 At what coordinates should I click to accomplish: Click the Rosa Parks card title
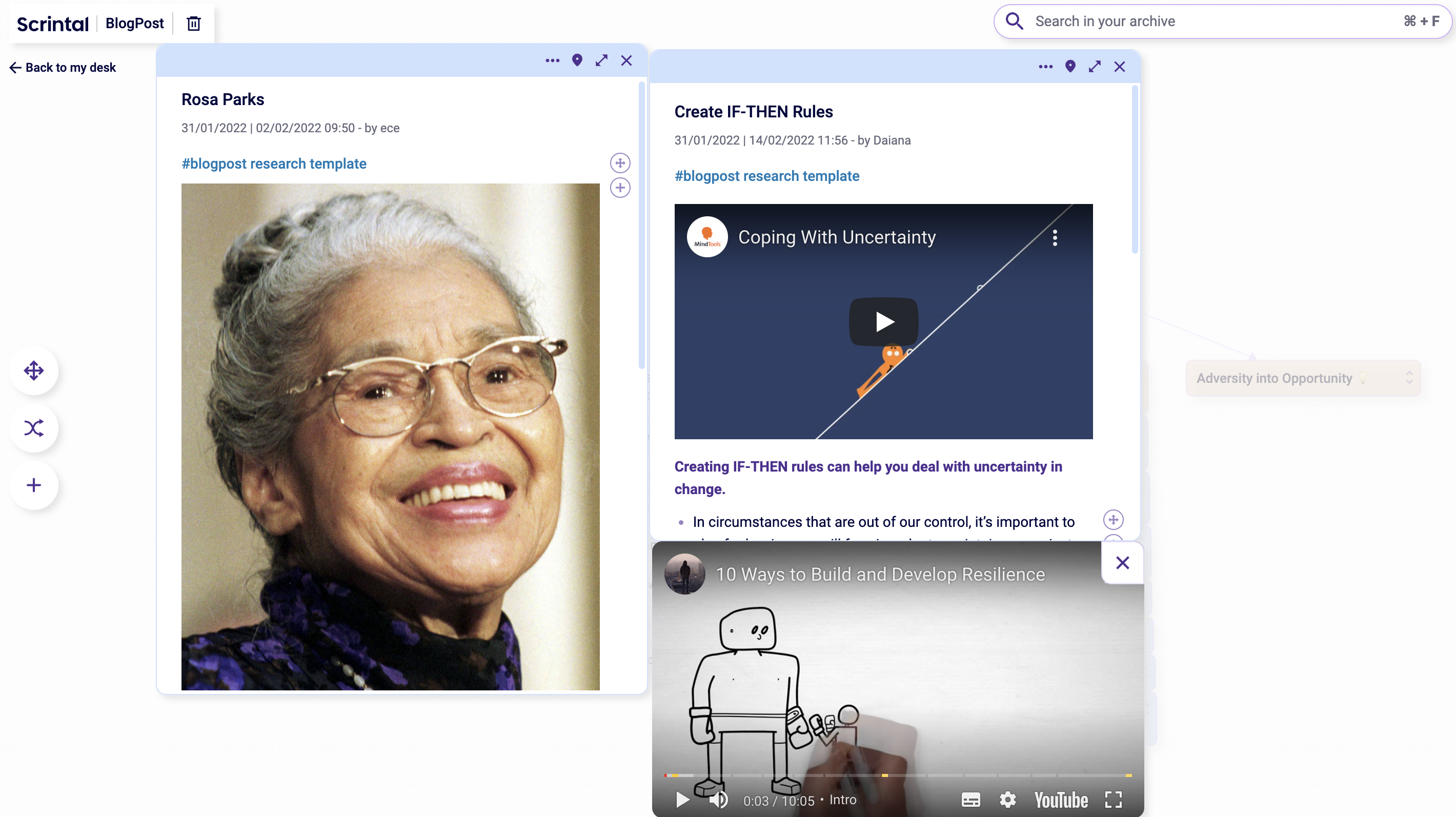[x=223, y=99]
